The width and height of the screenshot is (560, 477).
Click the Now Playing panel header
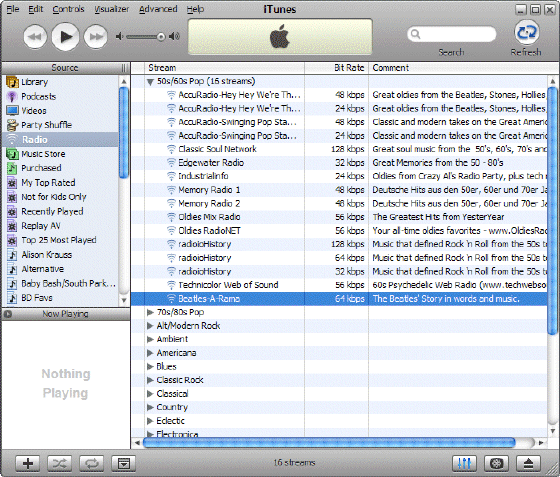coord(66,314)
